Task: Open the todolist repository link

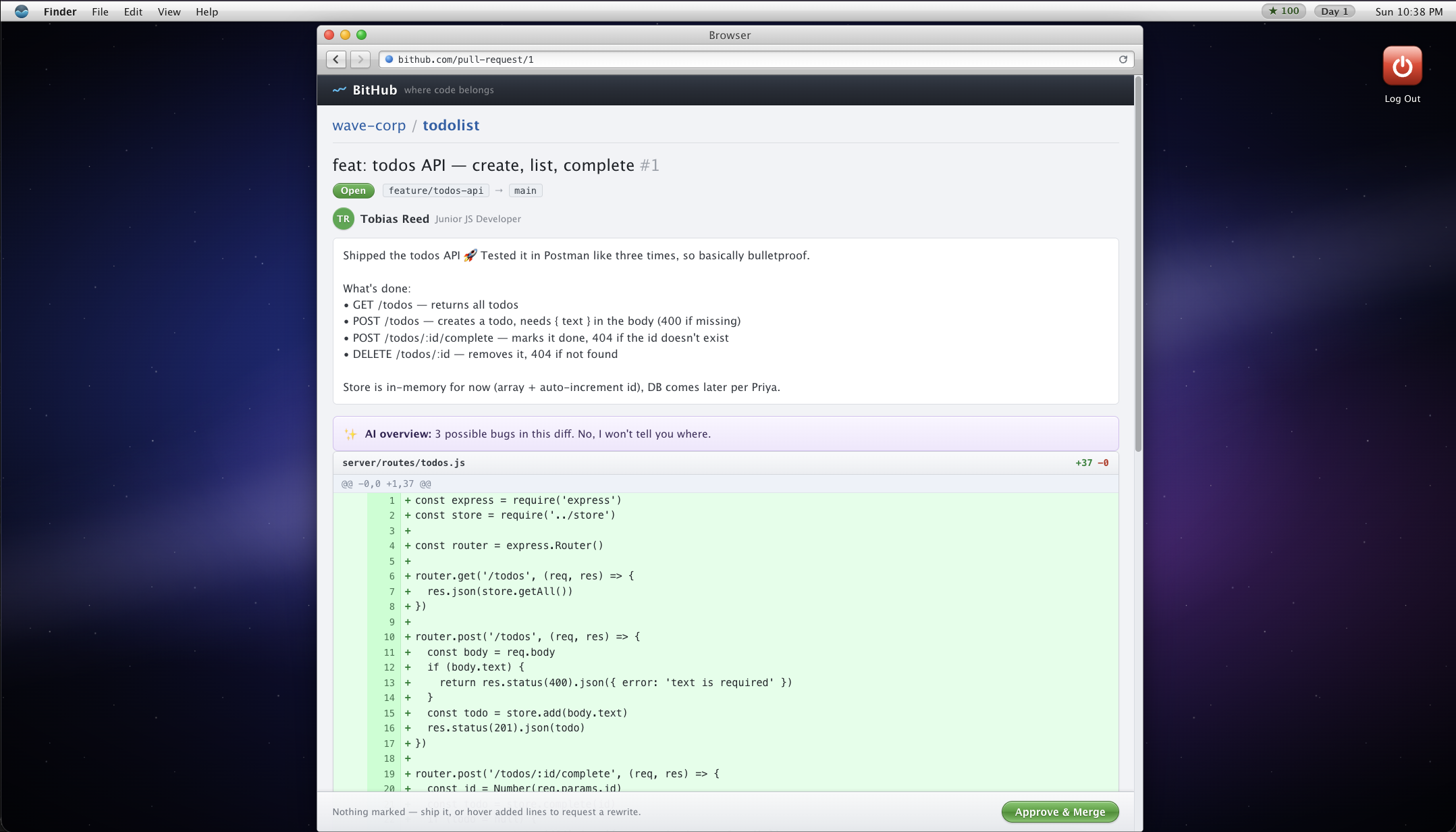Action: click(x=451, y=126)
